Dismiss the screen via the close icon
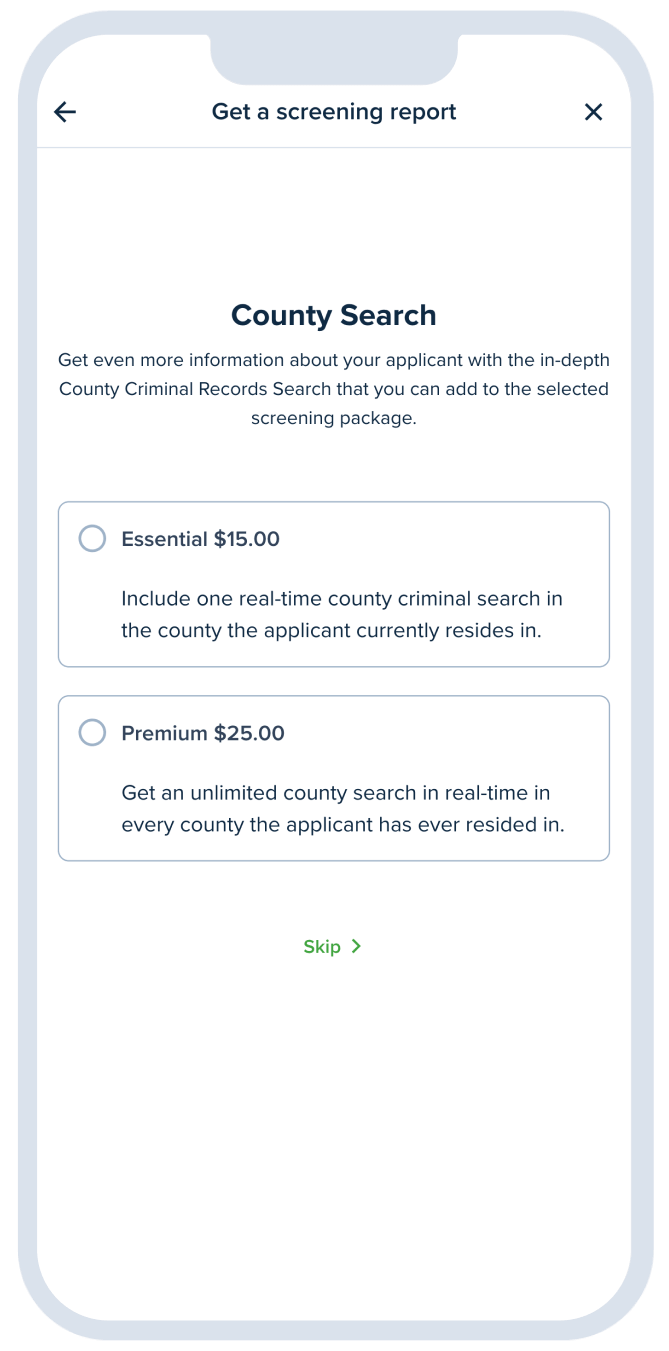This screenshot has width=669, height=1351. [593, 112]
